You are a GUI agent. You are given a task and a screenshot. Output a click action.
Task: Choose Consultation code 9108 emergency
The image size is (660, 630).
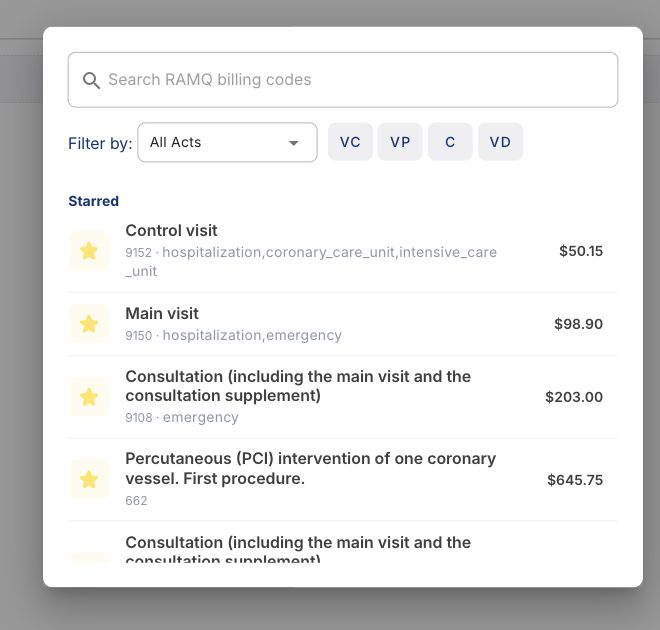click(x=343, y=397)
